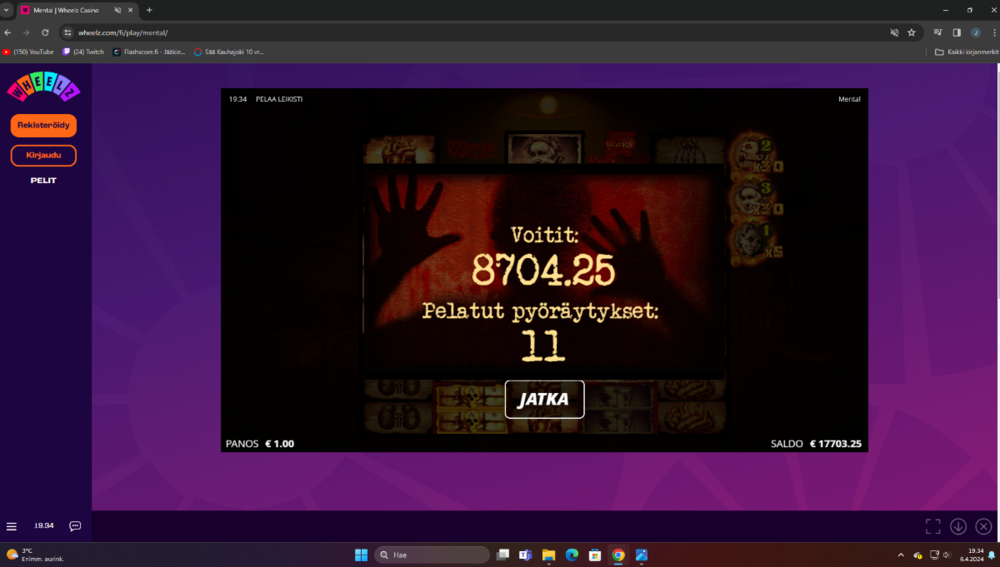Open the YouTube bookmark
This screenshot has width=1000, height=567.
28,52
